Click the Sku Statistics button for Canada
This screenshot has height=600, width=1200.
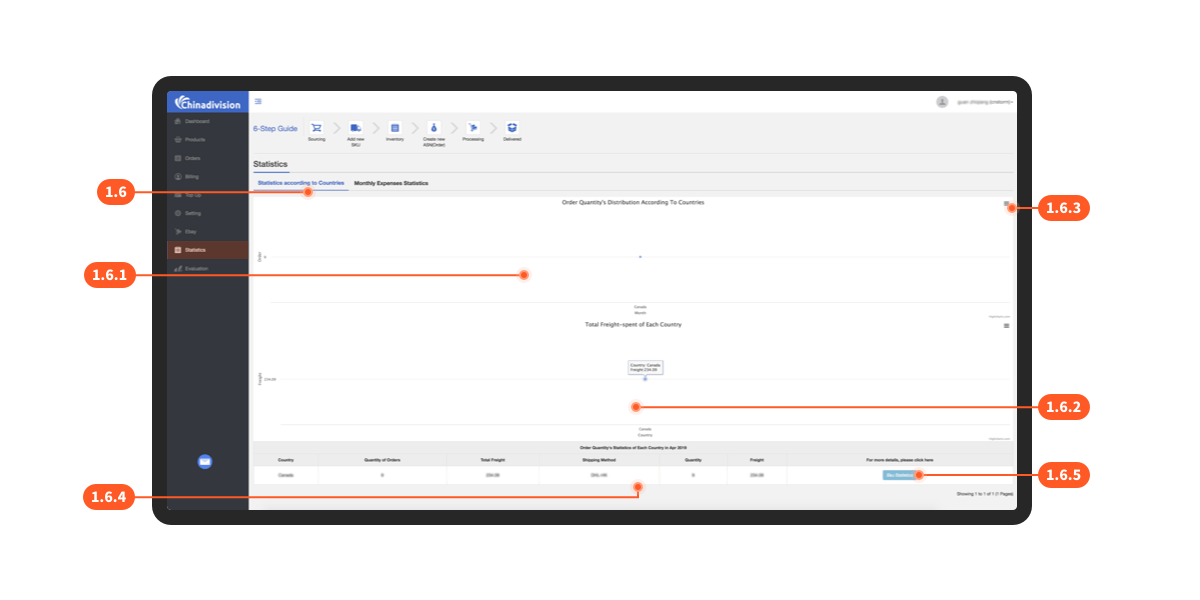point(899,475)
